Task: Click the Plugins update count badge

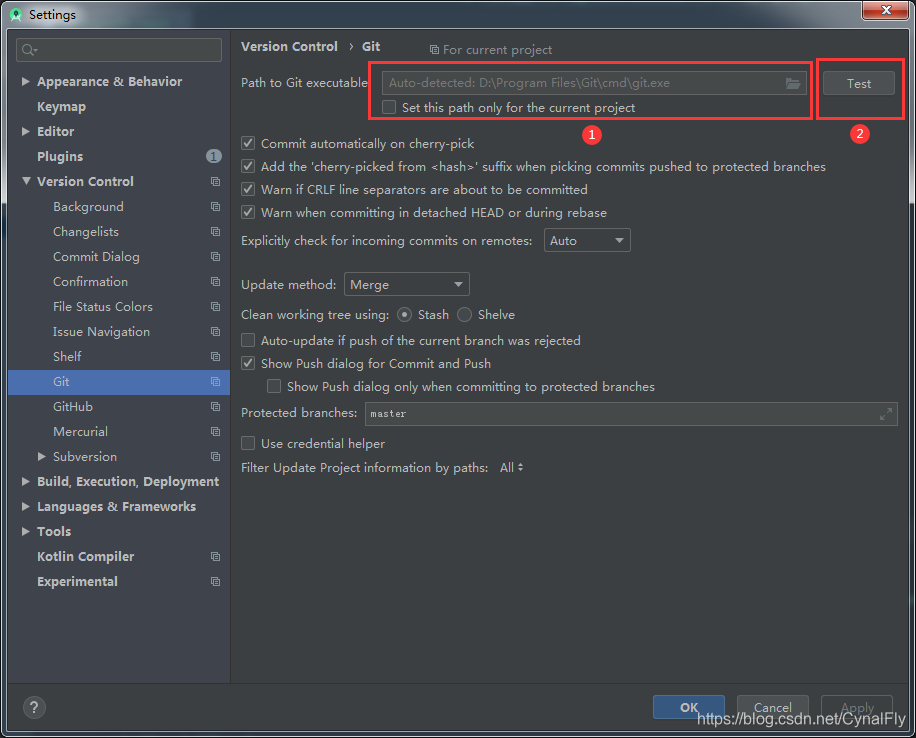Action: tap(214, 157)
